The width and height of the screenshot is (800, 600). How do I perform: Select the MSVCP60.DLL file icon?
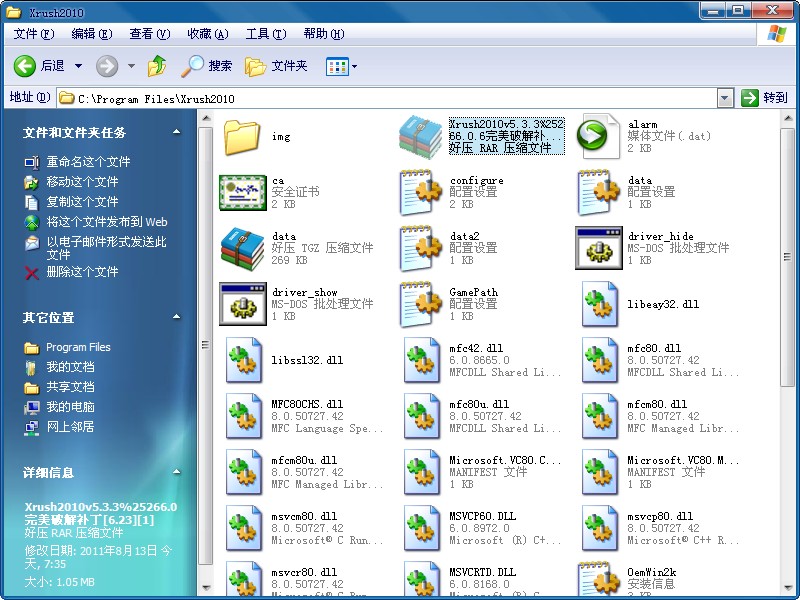tap(422, 529)
